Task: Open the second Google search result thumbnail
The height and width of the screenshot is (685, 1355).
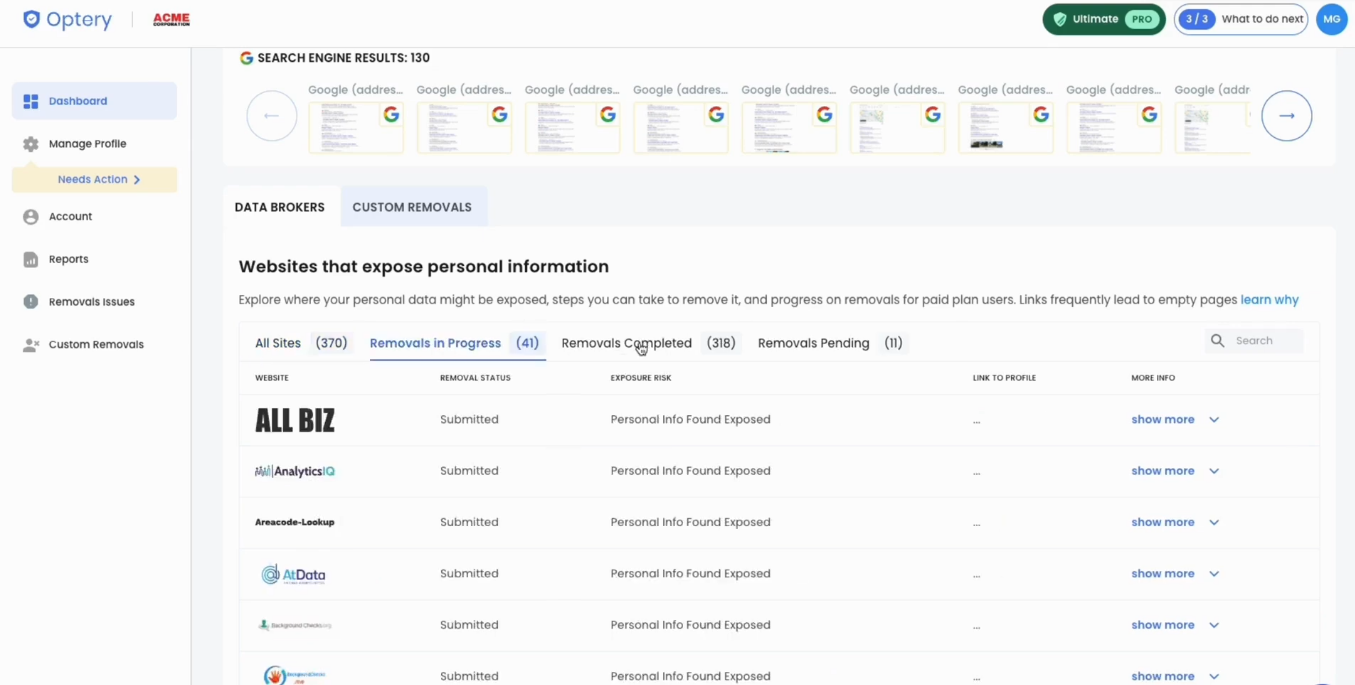Action: click(x=464, y=127)
